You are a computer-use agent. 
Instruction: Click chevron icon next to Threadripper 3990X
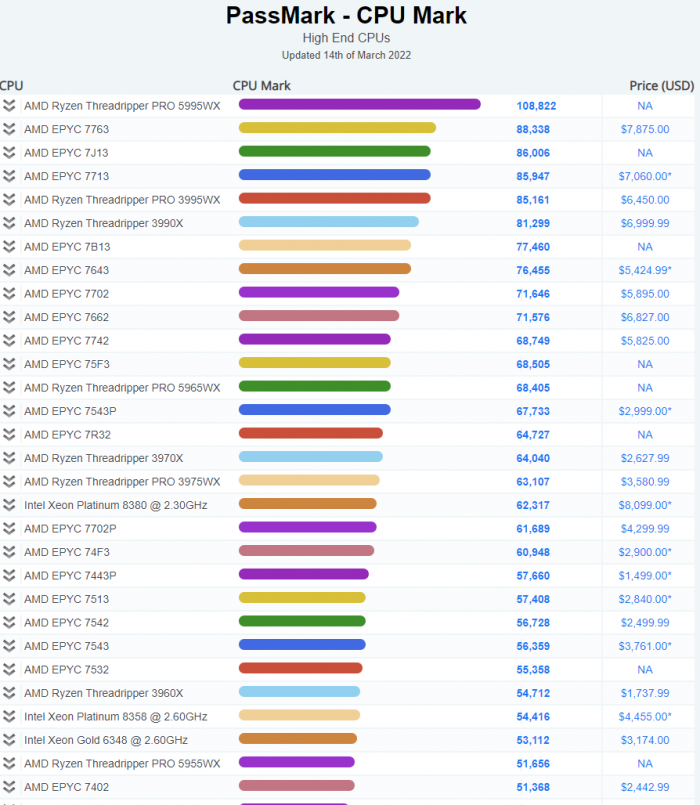click(x=9, y=223)
